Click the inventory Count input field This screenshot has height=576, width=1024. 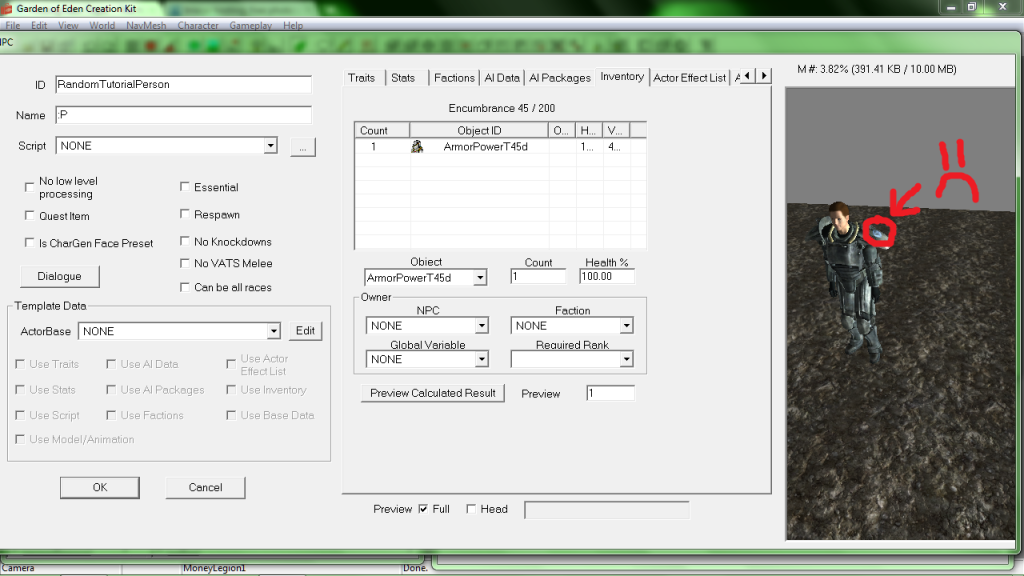pos(538,276)
